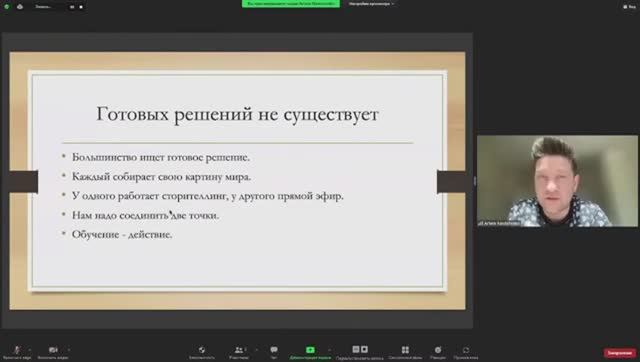Open audio options arrow next to microphone
640x362 pixels.
coord(30,350)
